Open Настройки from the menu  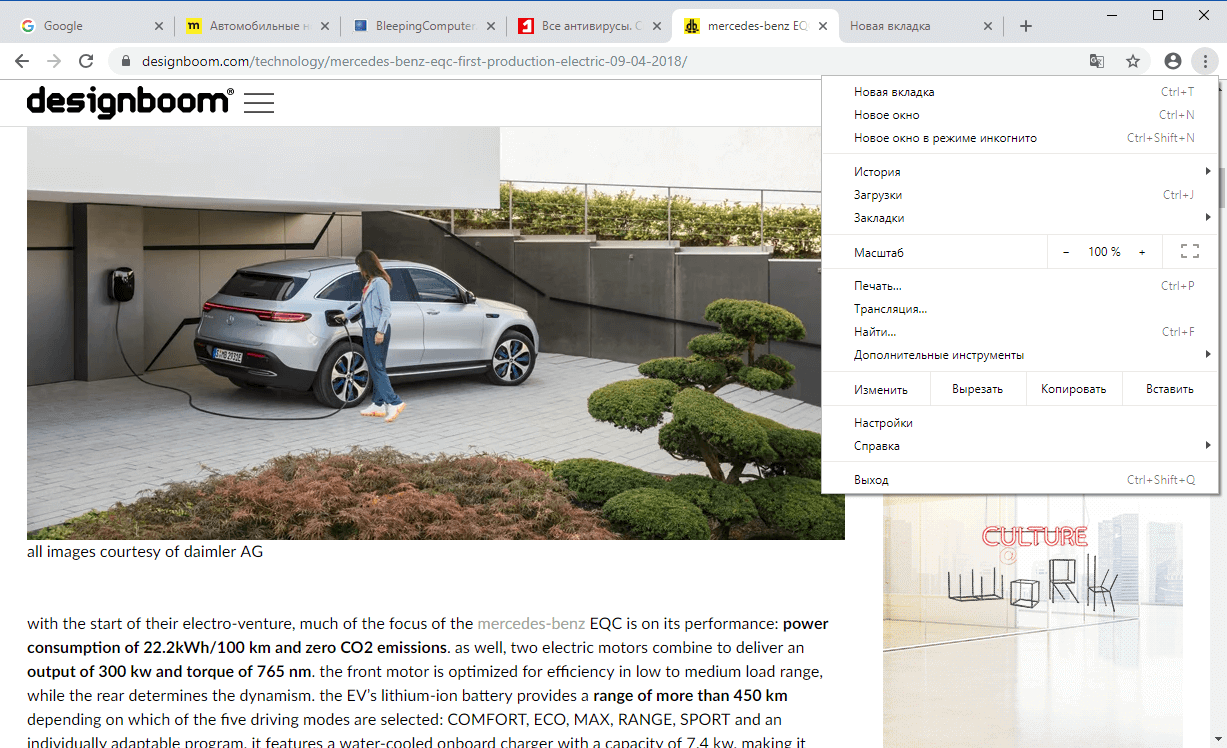(883, 422)
